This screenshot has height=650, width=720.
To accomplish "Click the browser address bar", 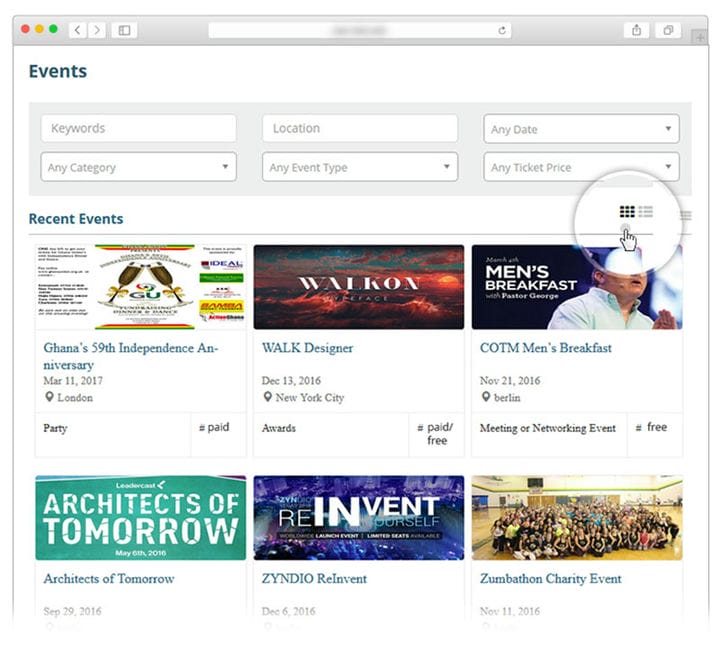I will [360, 30].
